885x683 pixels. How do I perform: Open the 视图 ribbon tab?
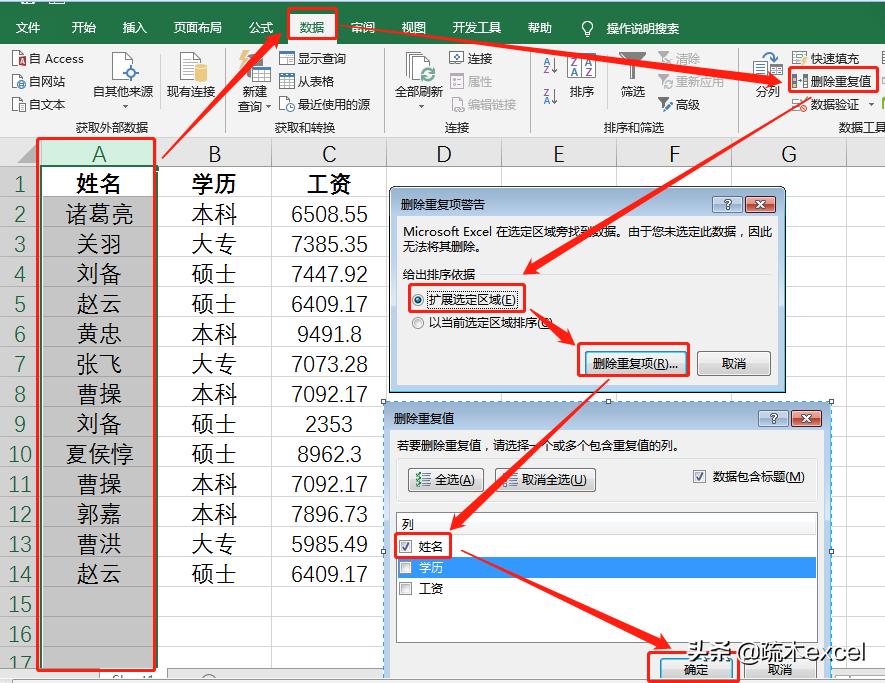[x=413, y=27]
